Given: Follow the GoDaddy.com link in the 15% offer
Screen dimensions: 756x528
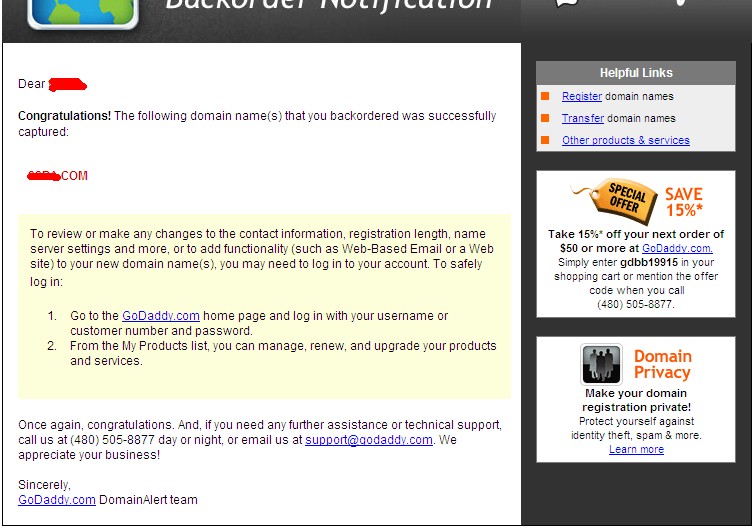Looking at the screenshot, I should pyautogui.click(x=677, y=248).
